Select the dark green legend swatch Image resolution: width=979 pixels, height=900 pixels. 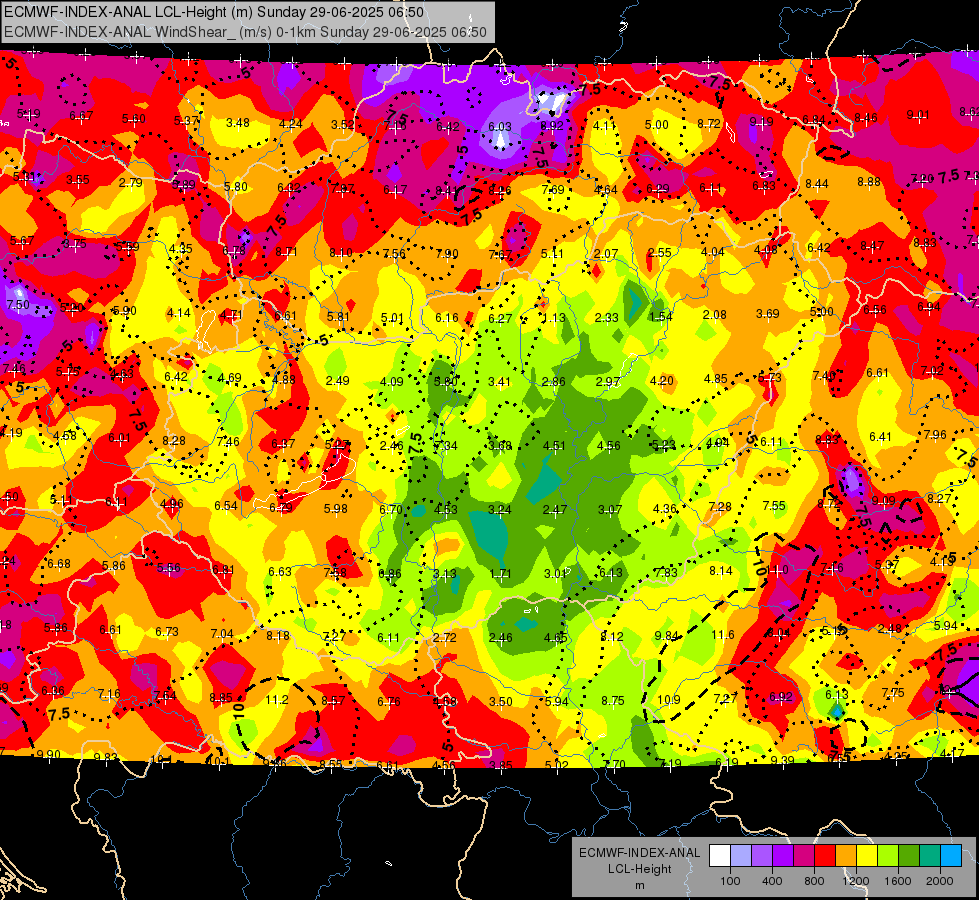(x=909, y=856)
